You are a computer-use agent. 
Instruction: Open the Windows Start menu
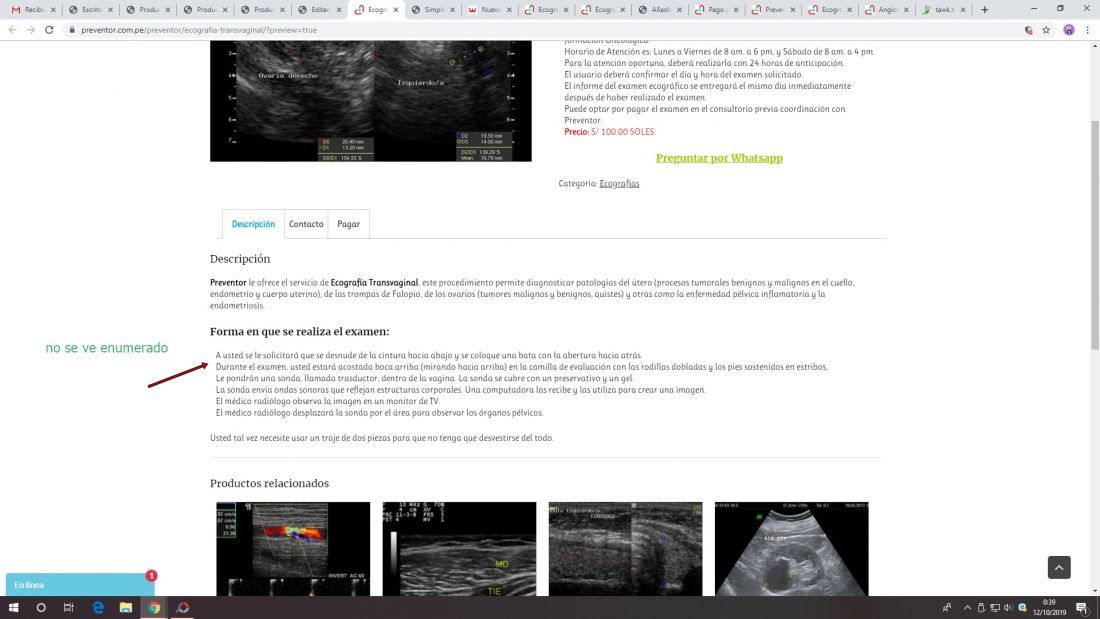coord(13,608)
